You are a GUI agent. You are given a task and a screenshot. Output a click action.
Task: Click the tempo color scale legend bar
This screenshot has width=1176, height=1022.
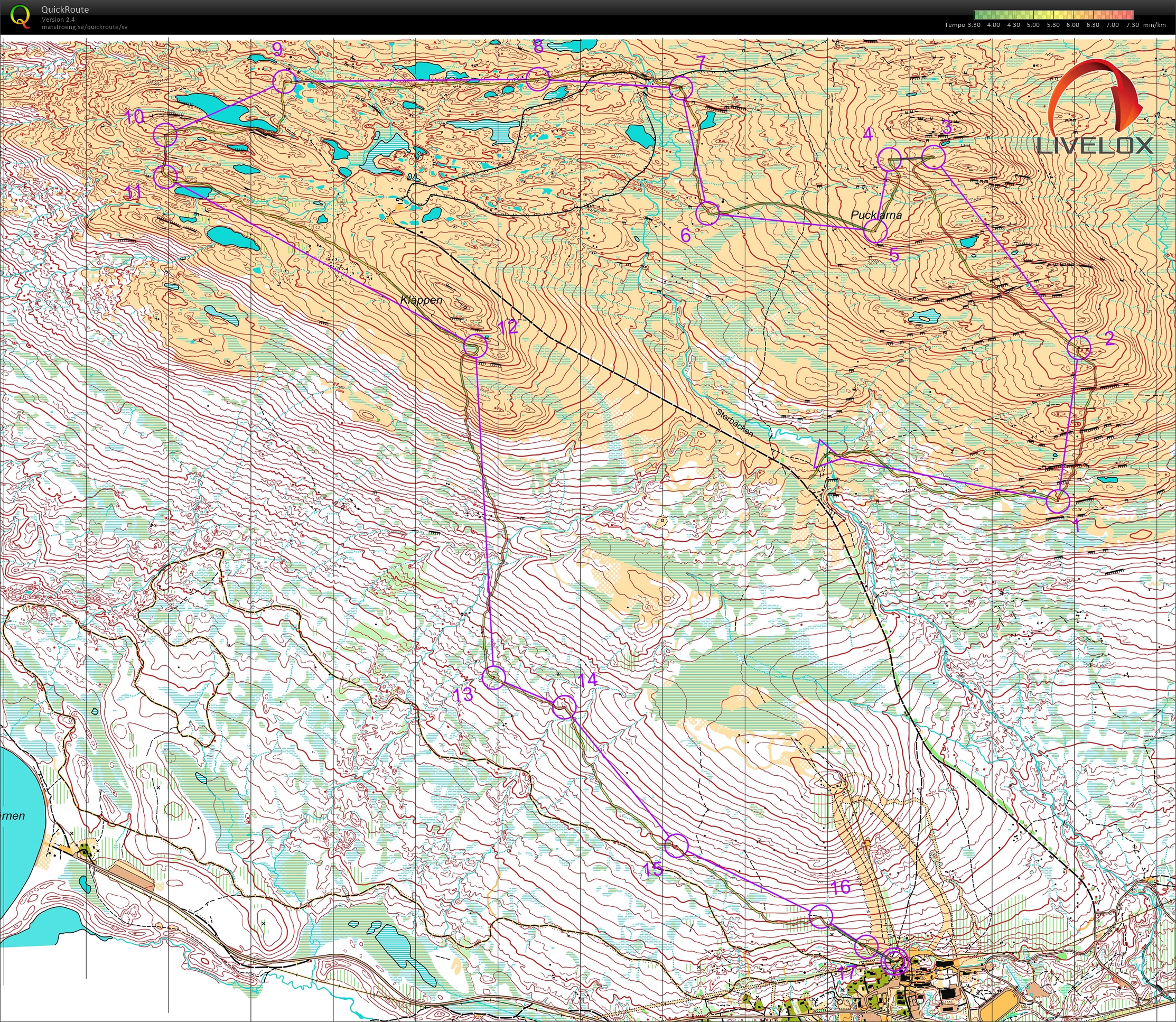point(1053,15)
